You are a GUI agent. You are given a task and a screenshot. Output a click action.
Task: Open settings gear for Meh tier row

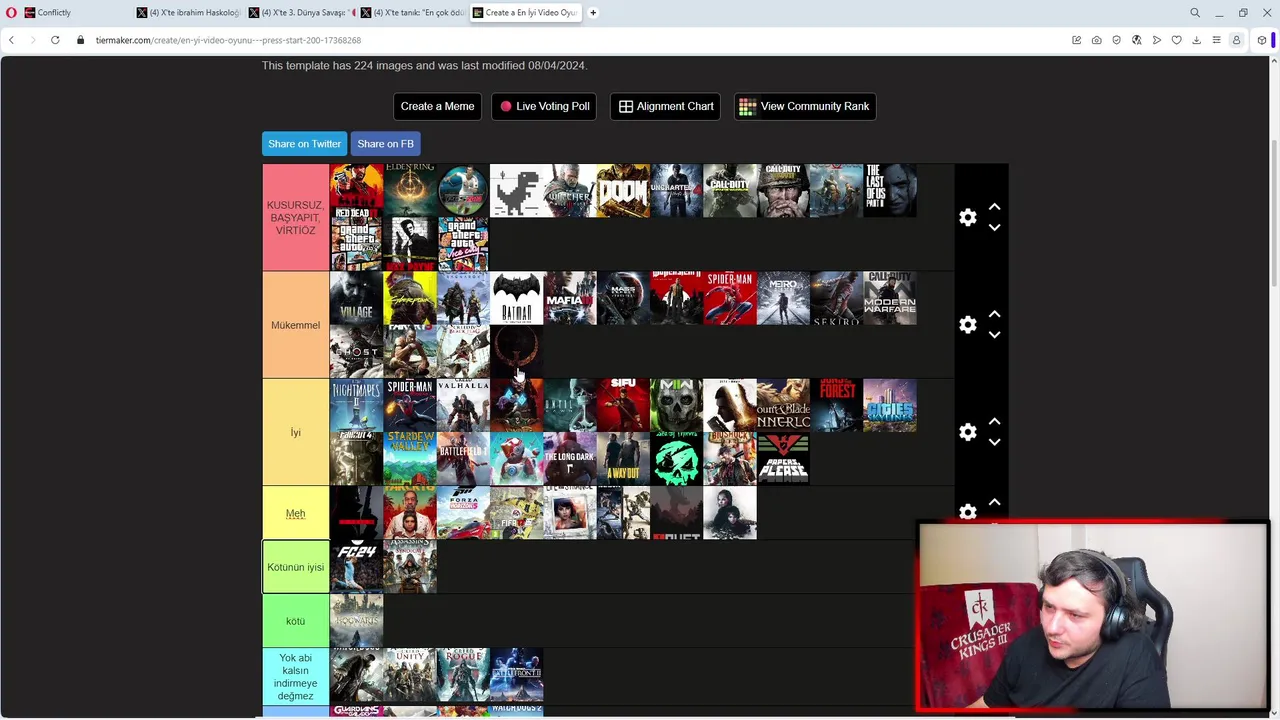968,512
